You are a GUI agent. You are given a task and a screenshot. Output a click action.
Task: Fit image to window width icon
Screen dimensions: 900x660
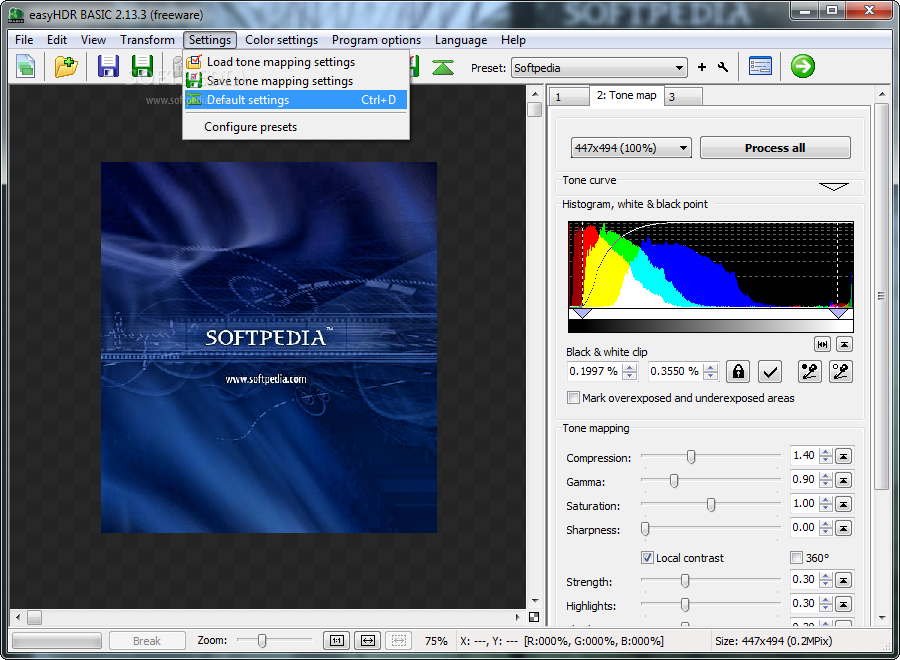[368, 640]
